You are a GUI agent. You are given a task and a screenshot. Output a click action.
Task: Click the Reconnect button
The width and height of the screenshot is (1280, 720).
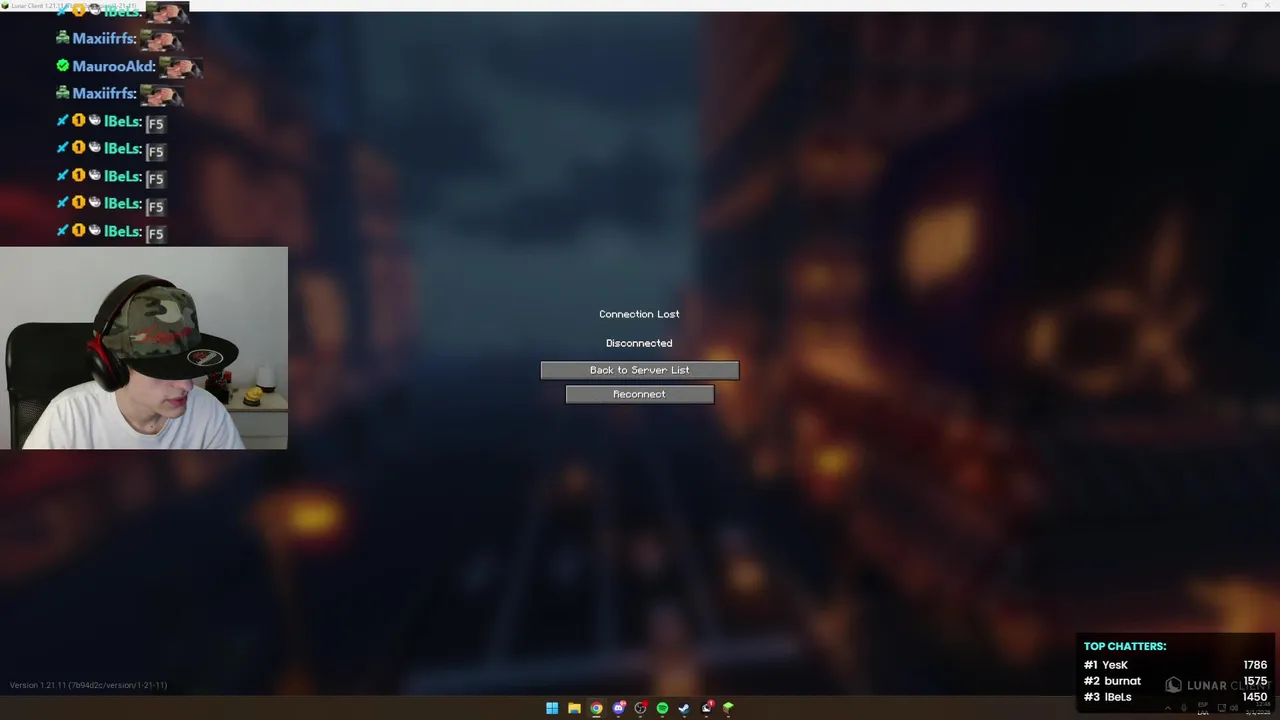[640, 394]
